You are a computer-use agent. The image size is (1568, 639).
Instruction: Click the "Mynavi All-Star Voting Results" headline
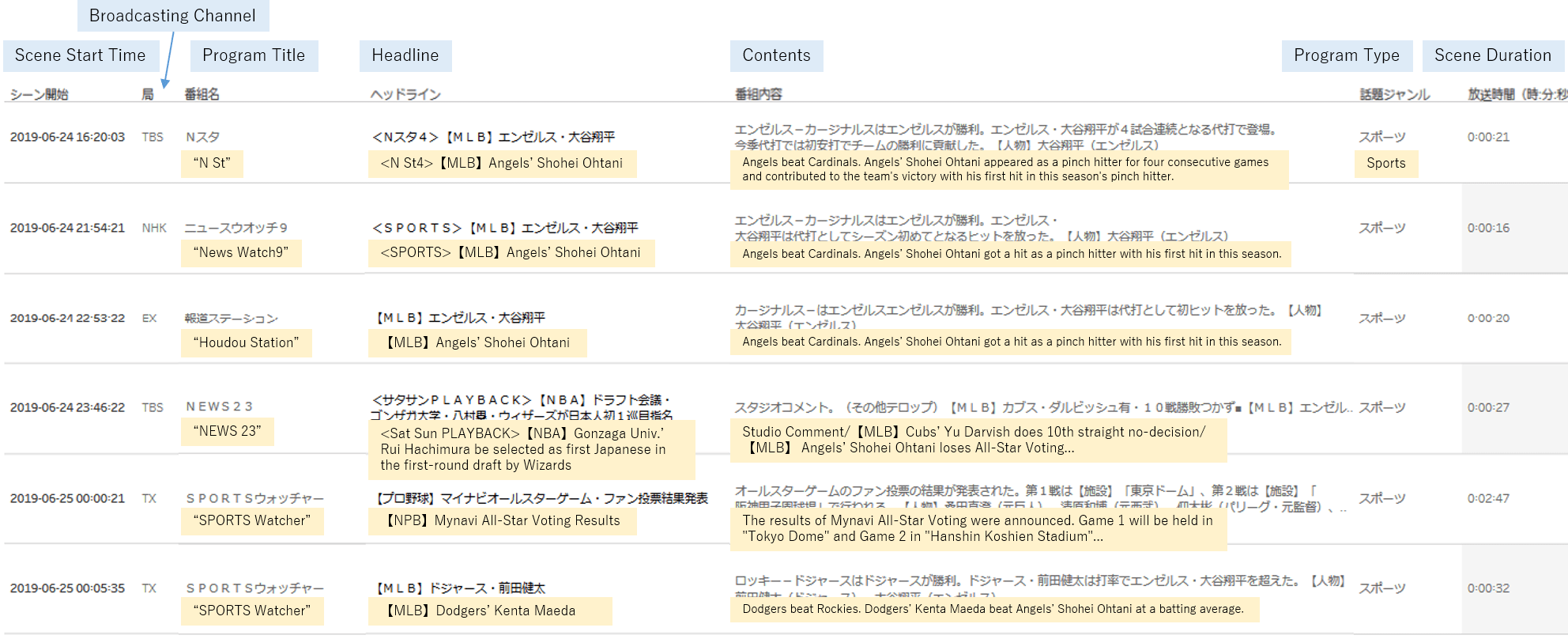(x=503, y=520)
